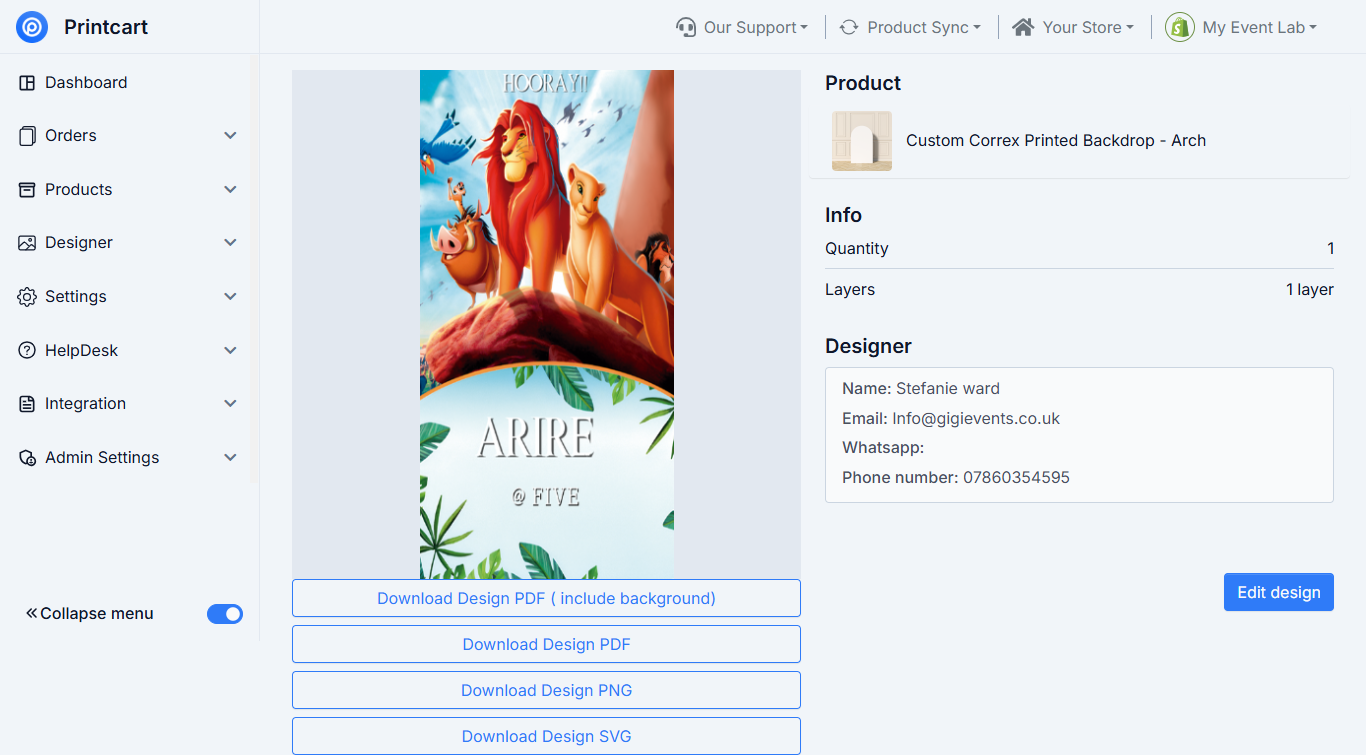
Task: Click the HelpDesk question mark icon
Action: pyautogui.click(x=27, y=351)
